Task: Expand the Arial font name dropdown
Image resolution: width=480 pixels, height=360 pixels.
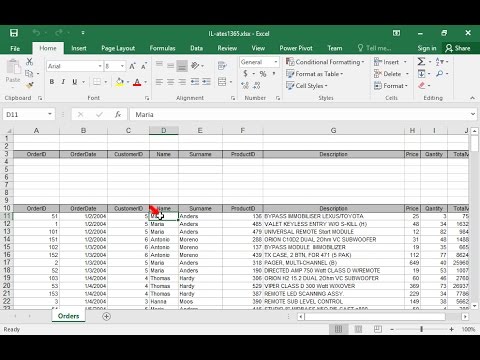Action: click(100, 66)
